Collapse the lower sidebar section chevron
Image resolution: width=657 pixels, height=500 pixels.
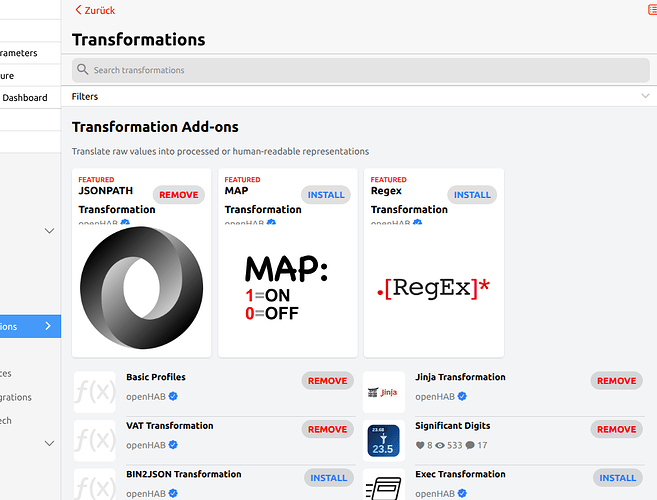[49, 443]
